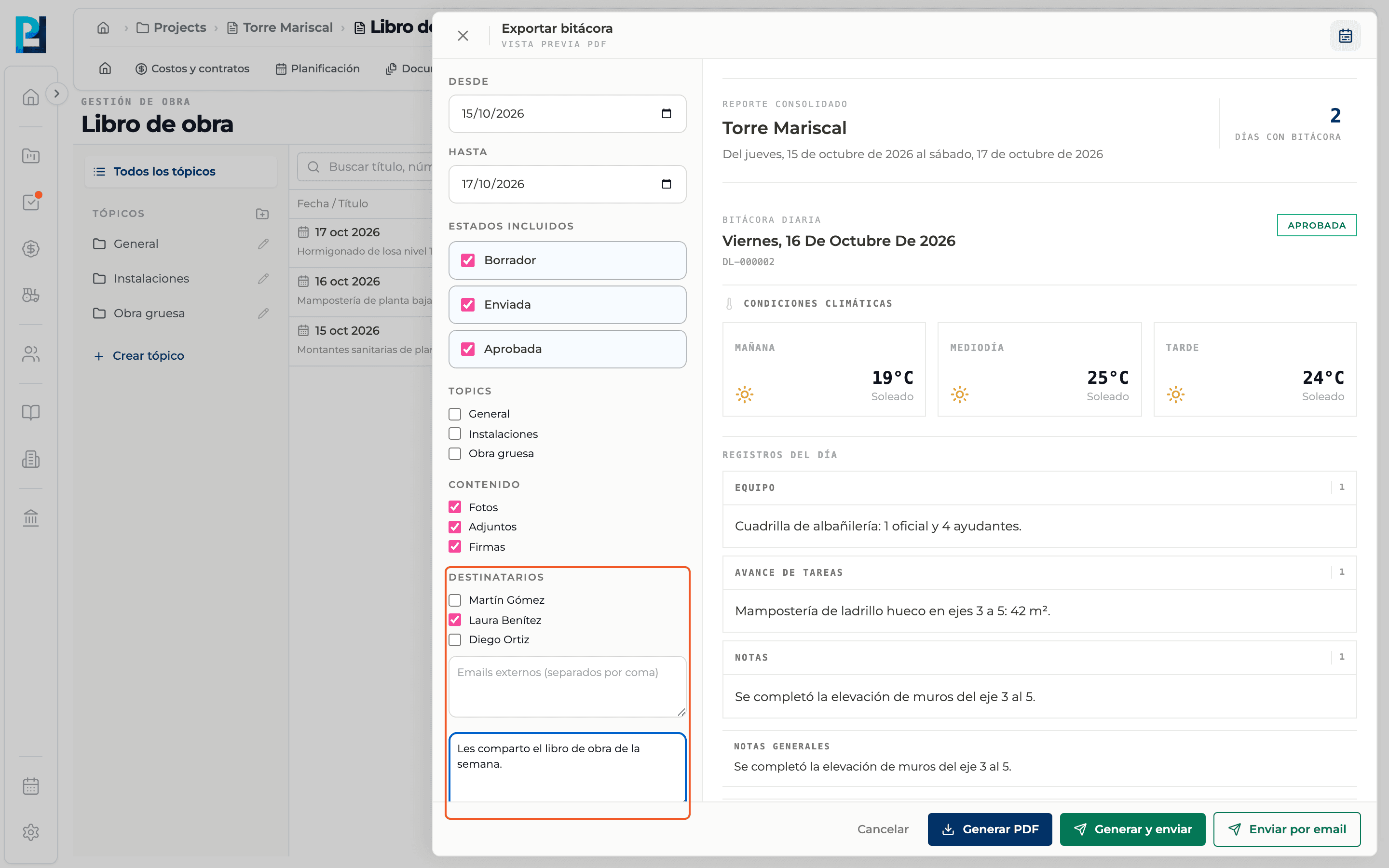The height and width of the screenshot is (868, 1389).
Task: Open the Desde date picker icon
Action: (667, 114)
